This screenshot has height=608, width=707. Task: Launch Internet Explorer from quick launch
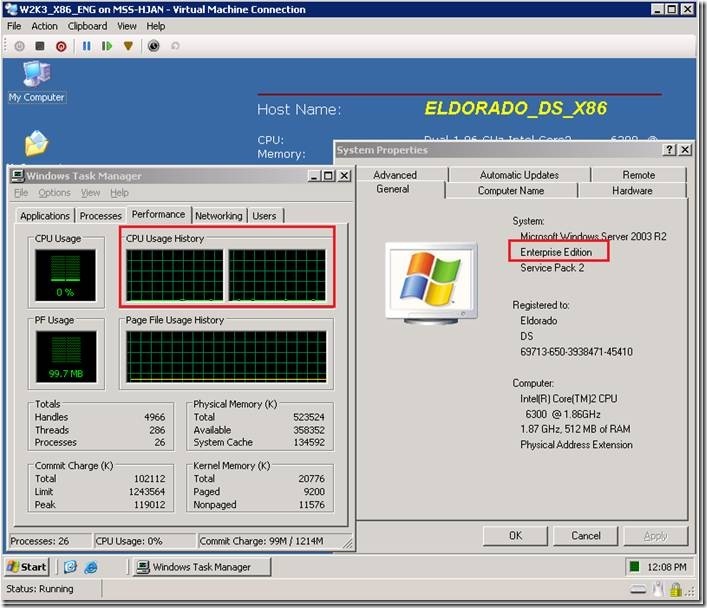tap(91, 567)
